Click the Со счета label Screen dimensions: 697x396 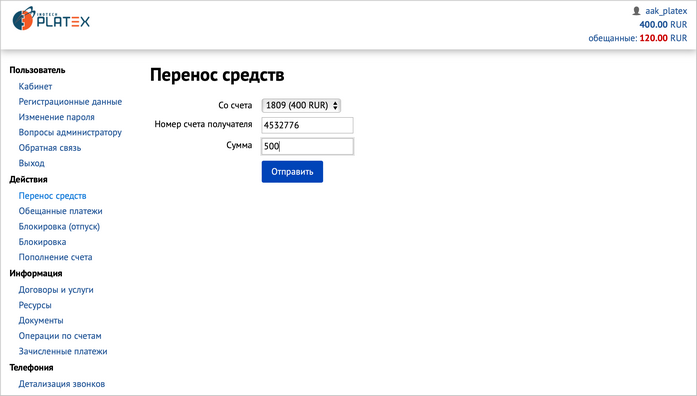pyautogui.click(x=235, y=105)
